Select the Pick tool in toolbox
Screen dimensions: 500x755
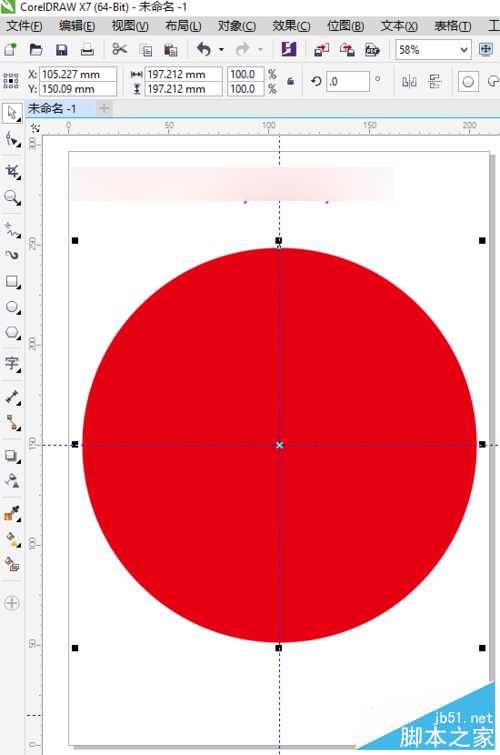point(12,113)
